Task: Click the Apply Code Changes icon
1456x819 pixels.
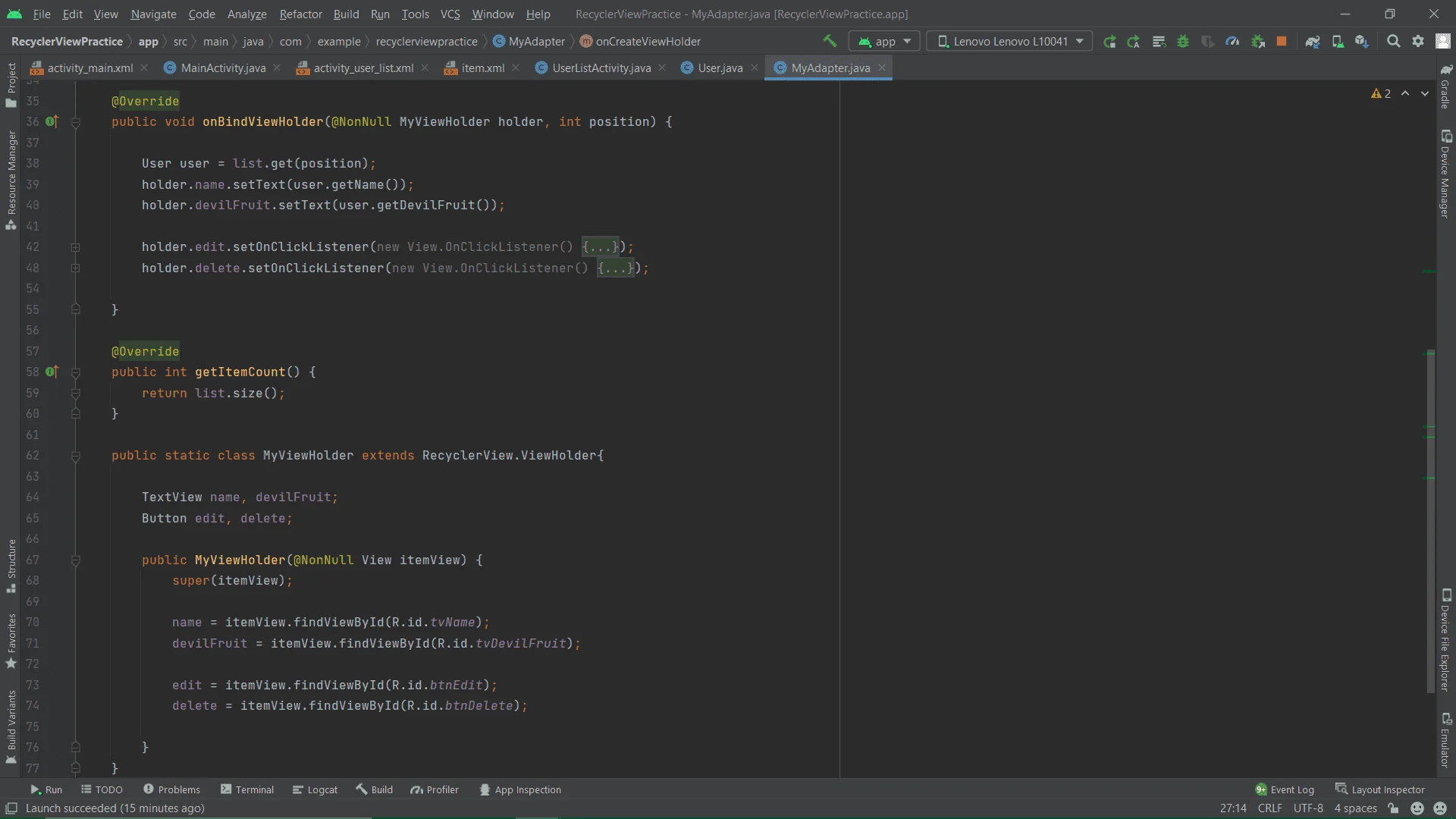Action: [1159, 41]
